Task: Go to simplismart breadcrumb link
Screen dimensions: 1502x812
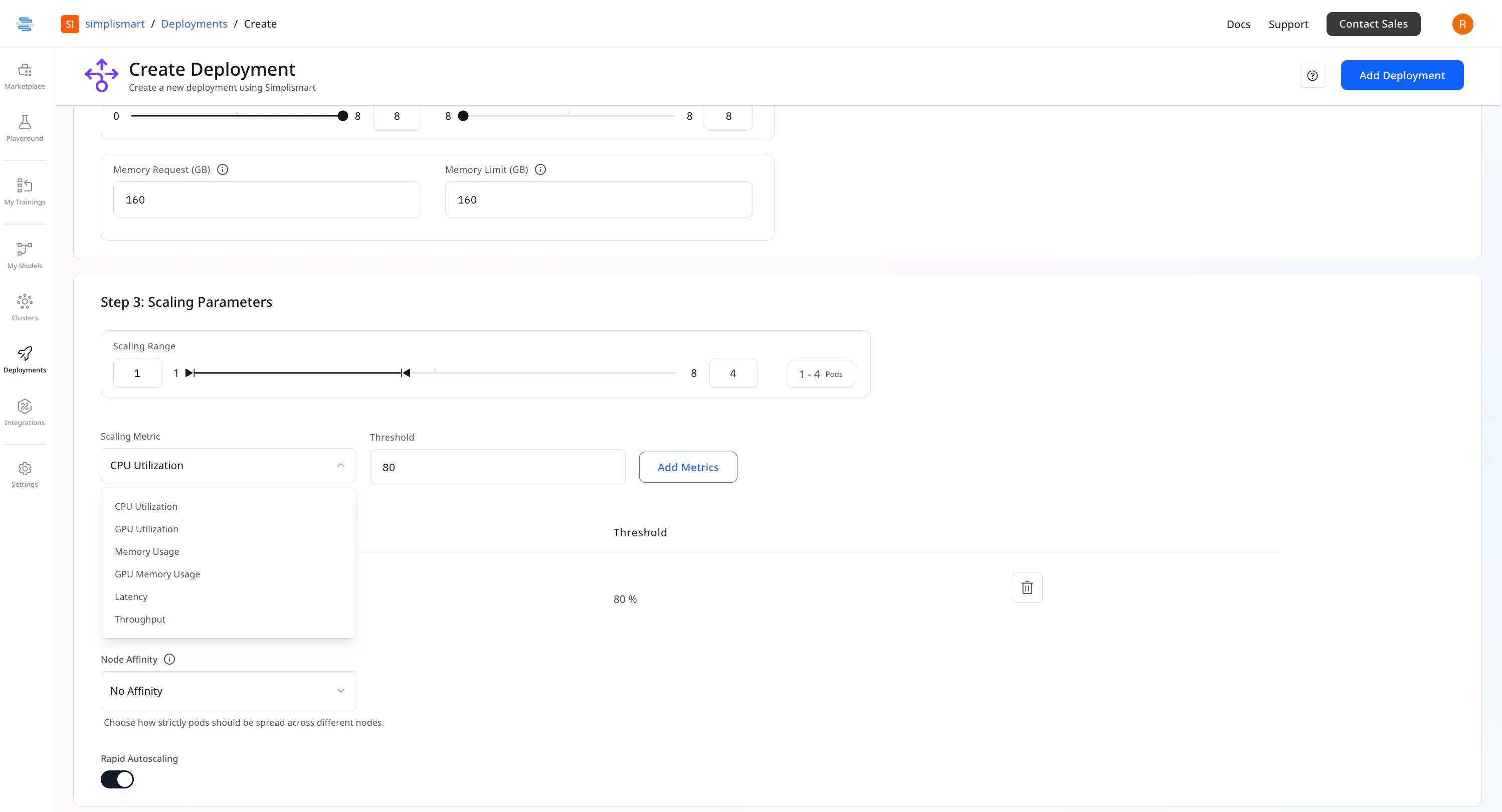Action: (115, 24)
